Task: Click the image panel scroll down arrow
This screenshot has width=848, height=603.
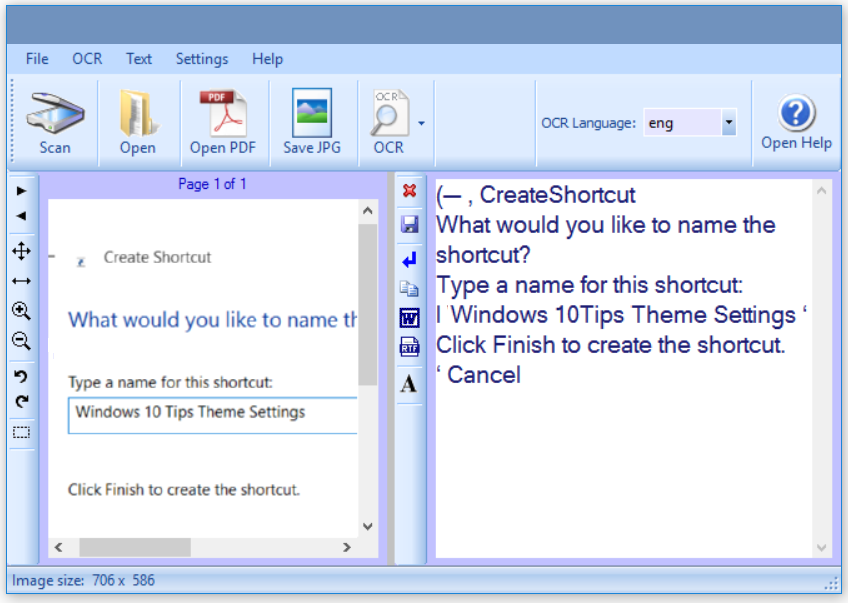Action: tap(368, 526)
